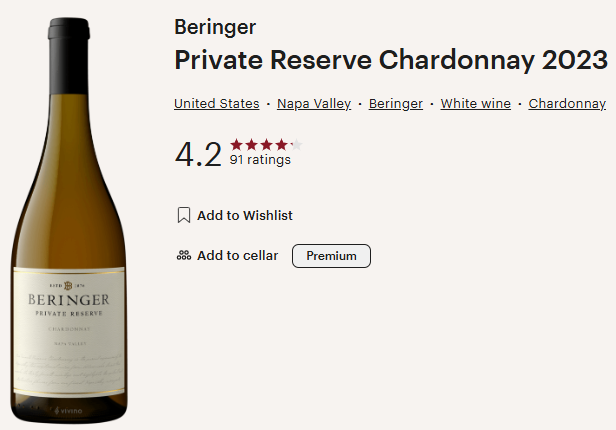
Task: Open the Napa Valley region link
Action: point(313,104)
